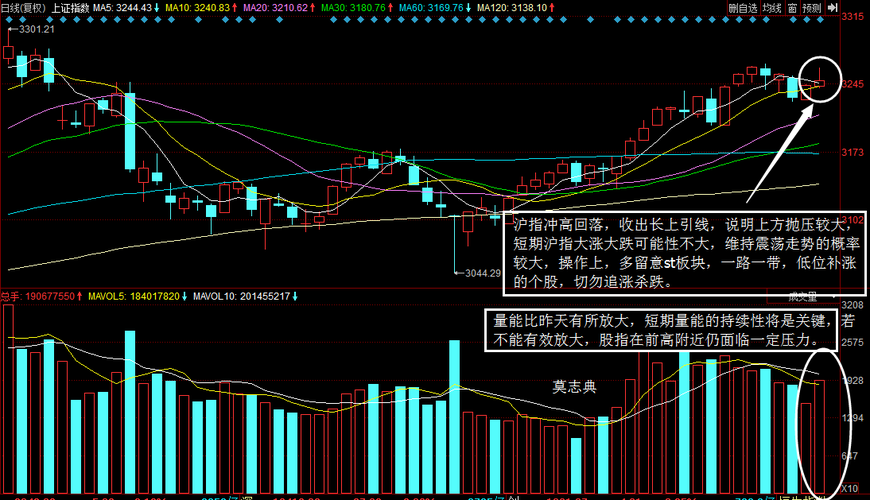This screenshot has height=500, width=870.
Task: Open the 预测 forecast button
Action: pos(812,8)
